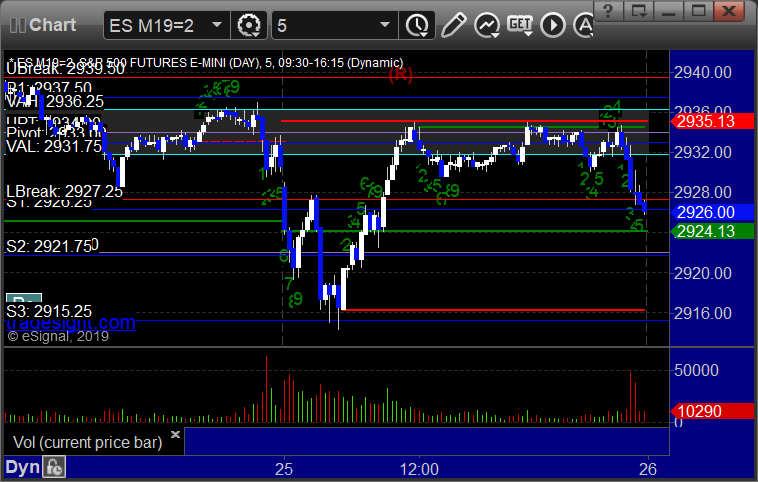
Task: Click the window pop-out icon next to help
Action: click(x=639, y=11)
